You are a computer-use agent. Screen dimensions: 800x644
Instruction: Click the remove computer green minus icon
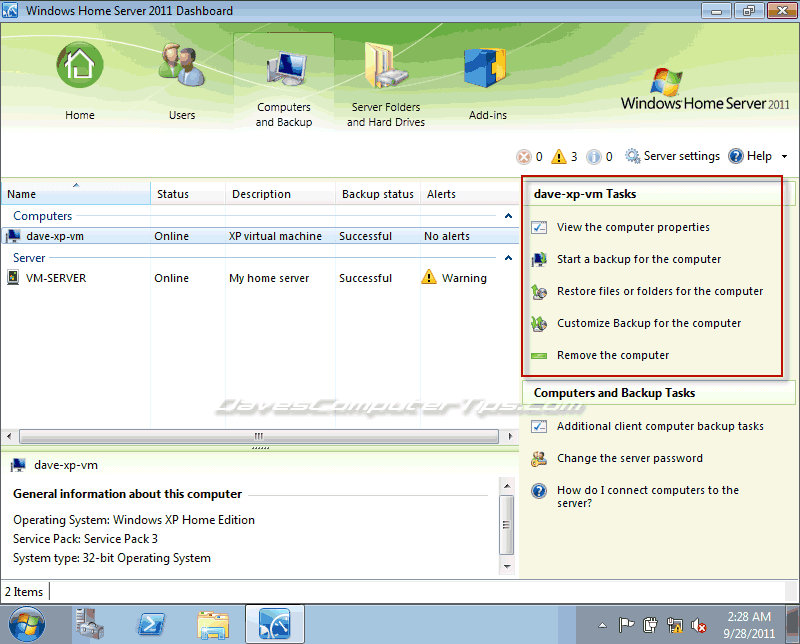(x=539, y=356)
